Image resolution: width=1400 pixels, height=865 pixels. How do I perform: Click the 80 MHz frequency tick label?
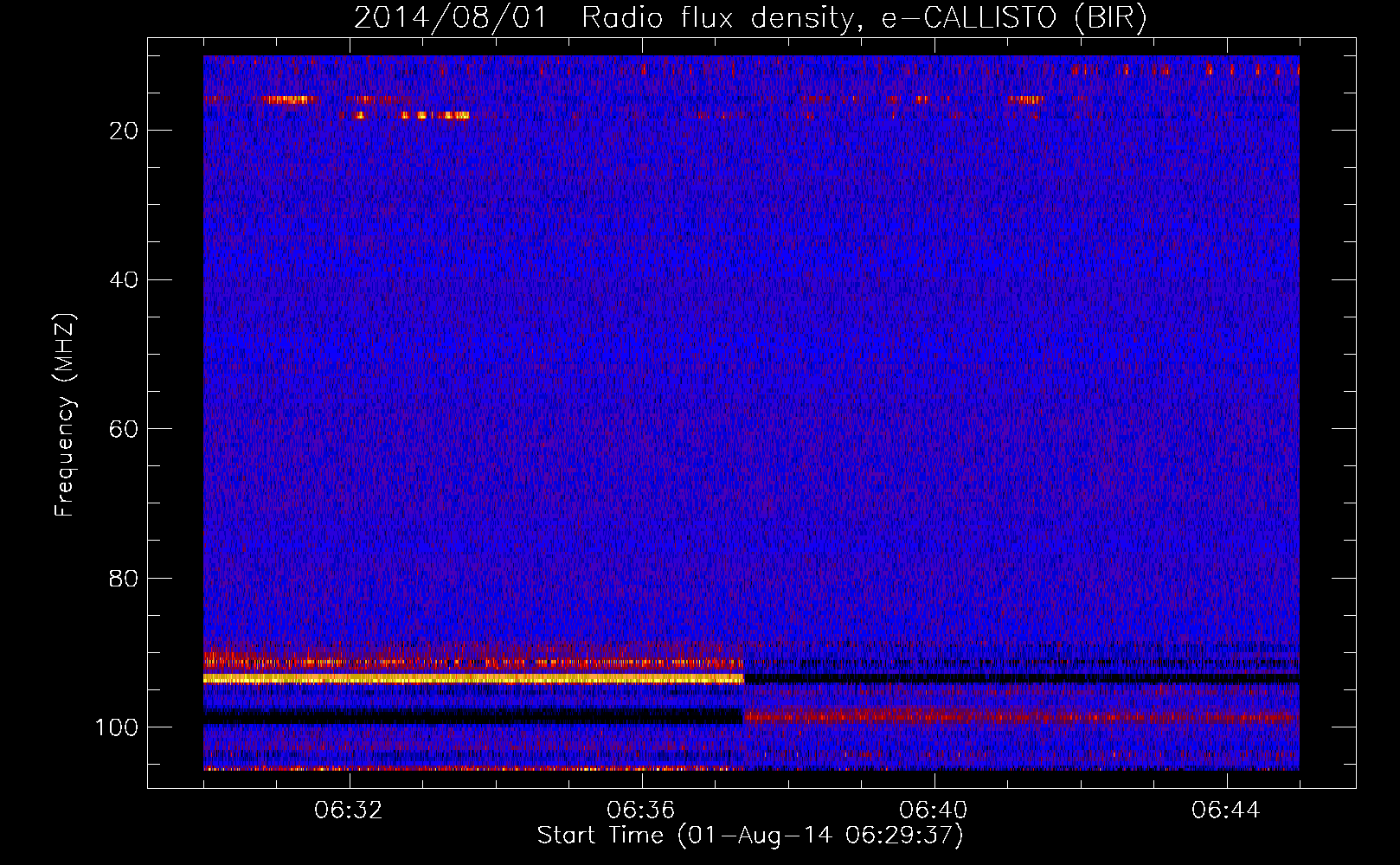coord(124,579)
